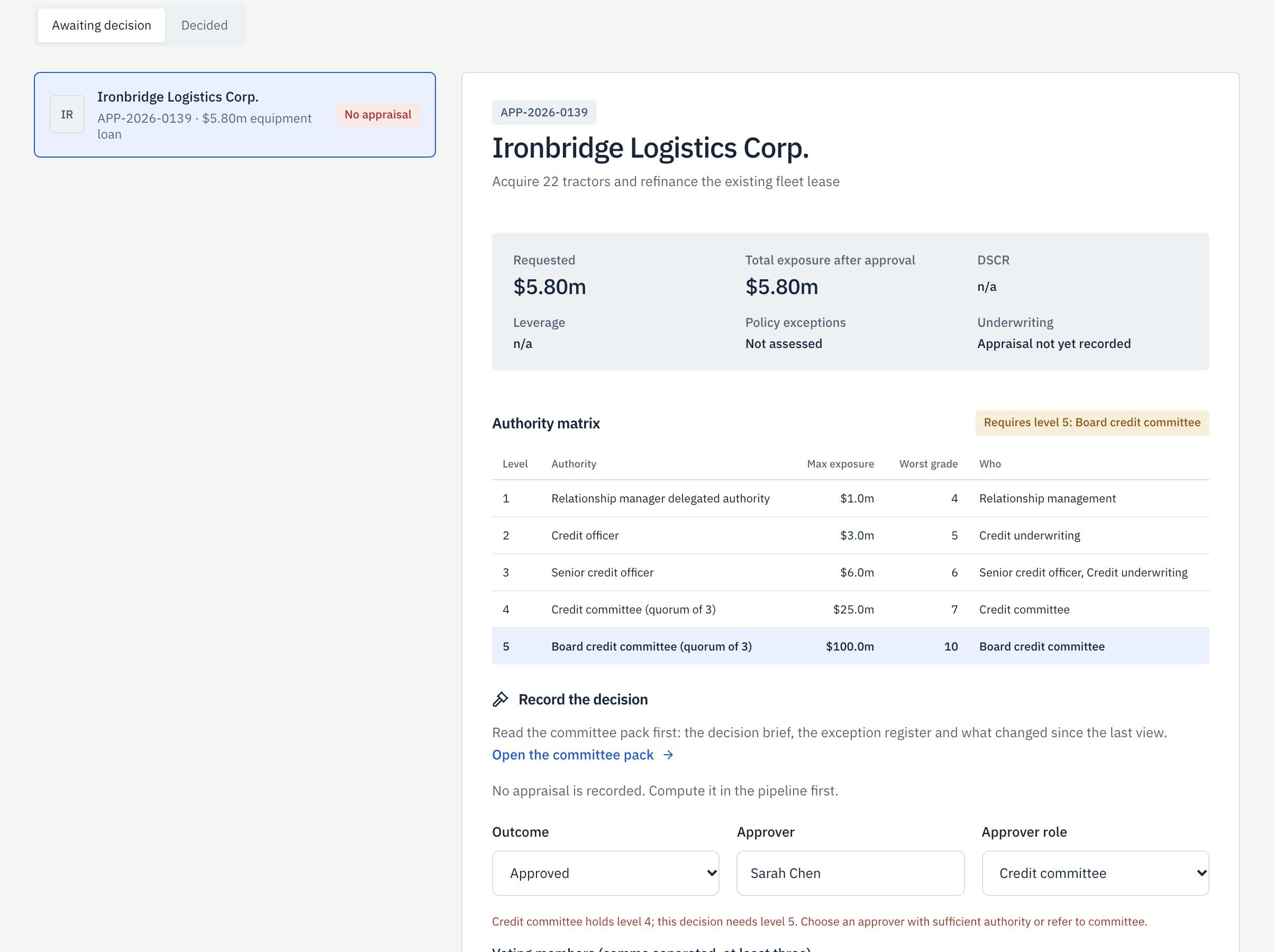Select the Ironbridge Logistics Corp. application card
Image resolution: width=1274 pixels, height=952 pixels.
(x=235, y=115)
